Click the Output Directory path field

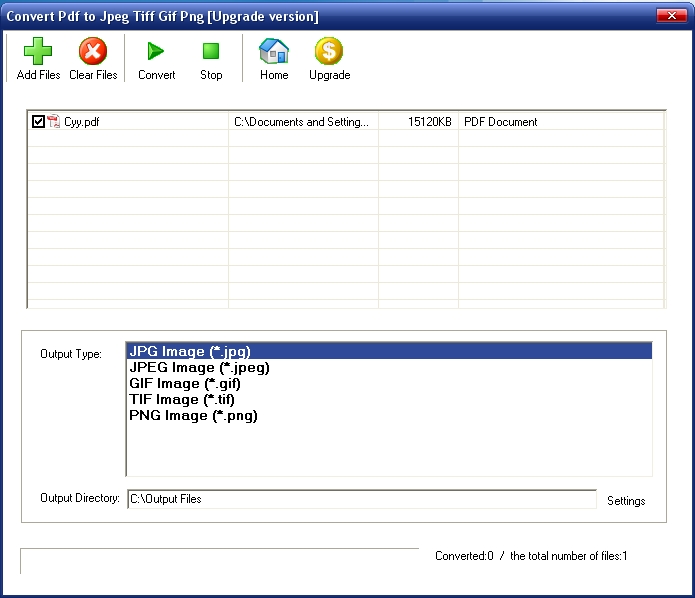362,499
